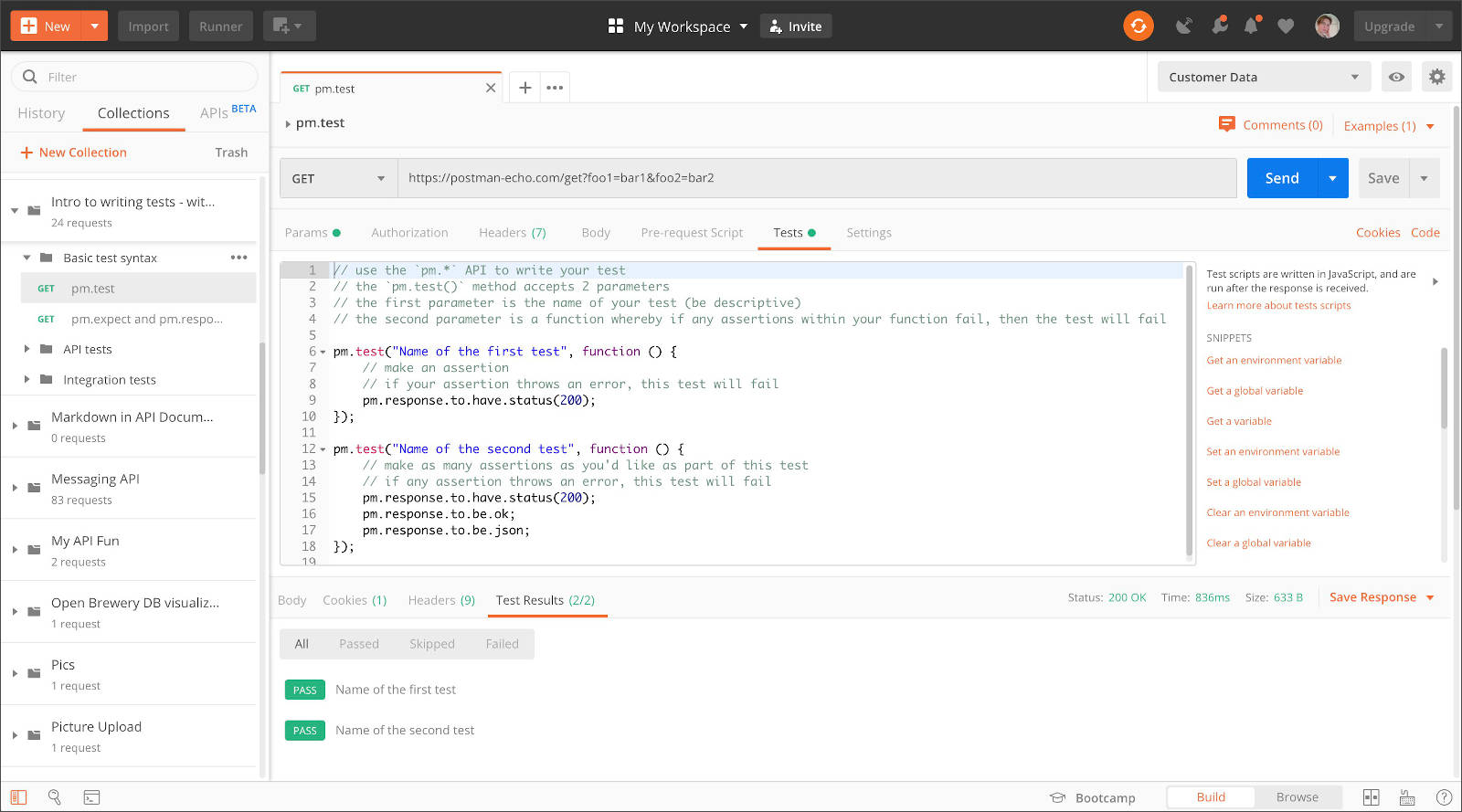The image size is (1462, 812).
Task: Click the heart icon in the header
Action: point(1286,26)
